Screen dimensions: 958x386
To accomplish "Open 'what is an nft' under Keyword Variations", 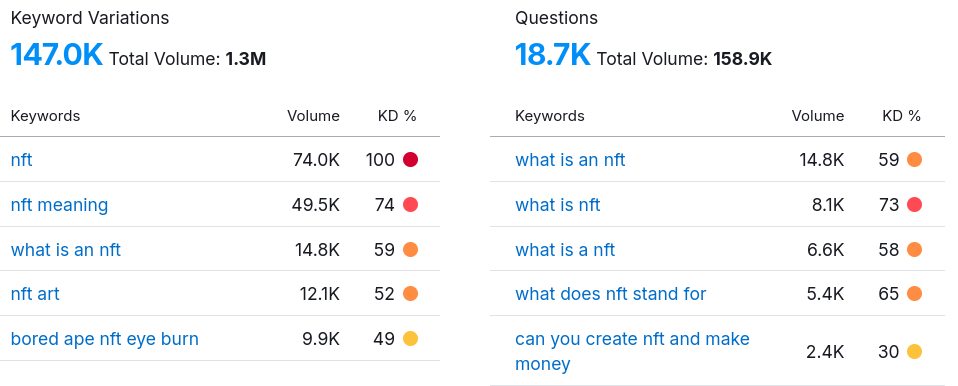I will pos(66,250).
